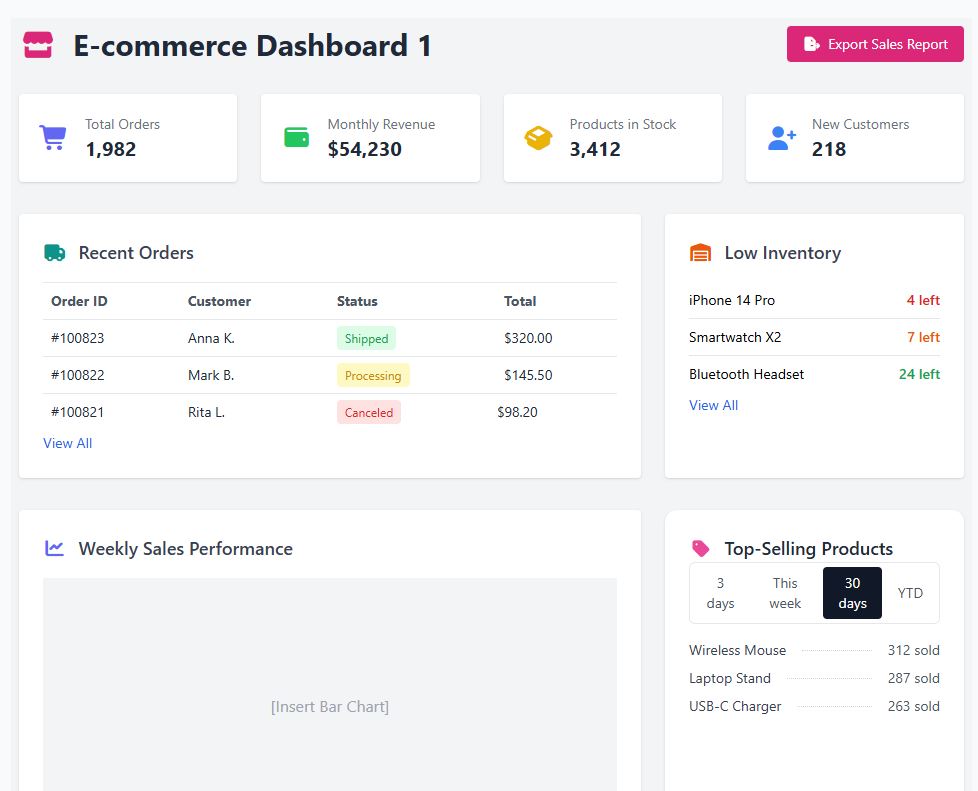978x791 pixels.
Task: Click the green wallet icon for Monthly Revenue
Action: point(296,137)
